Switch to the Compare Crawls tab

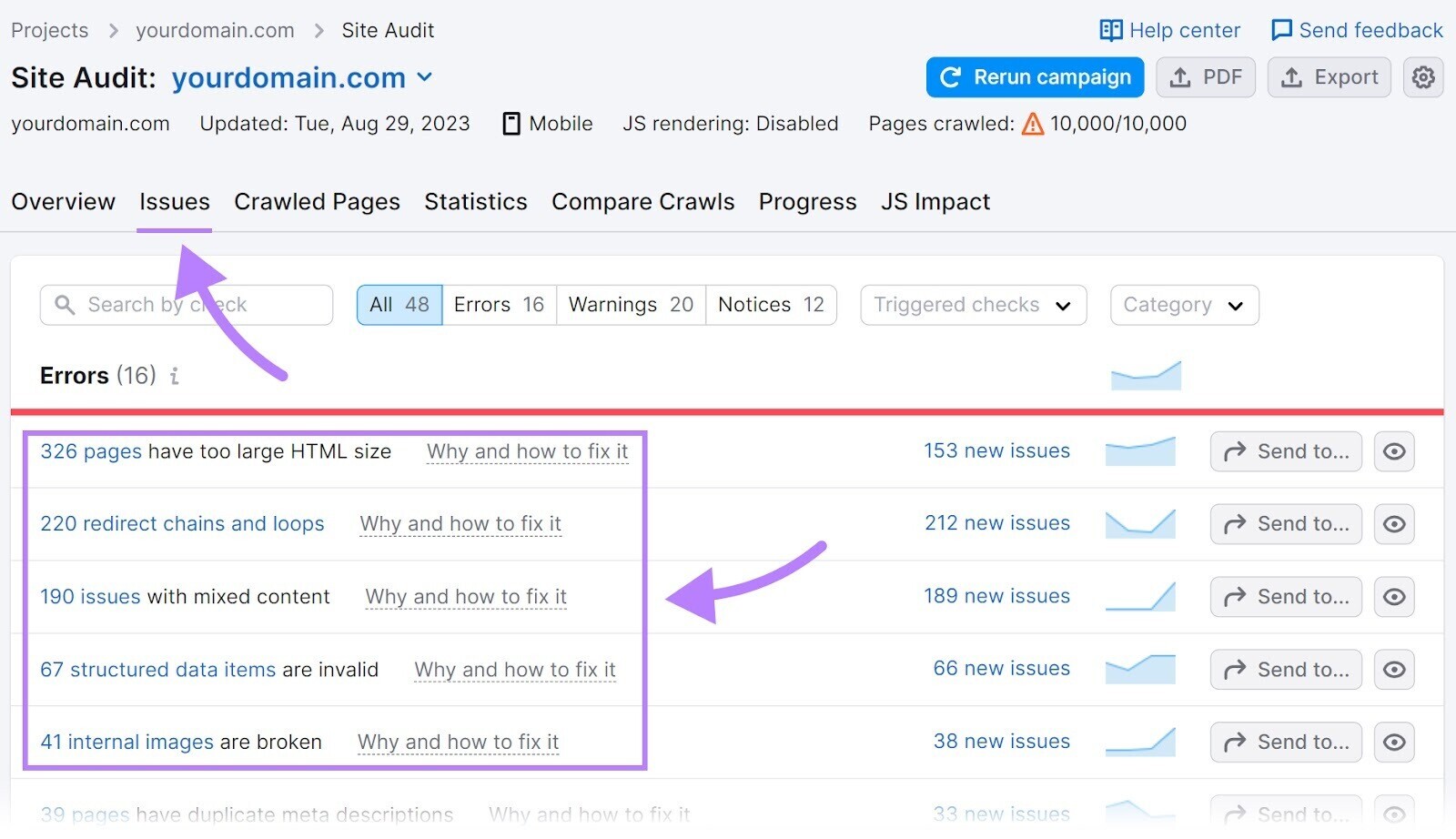[642, 202]
